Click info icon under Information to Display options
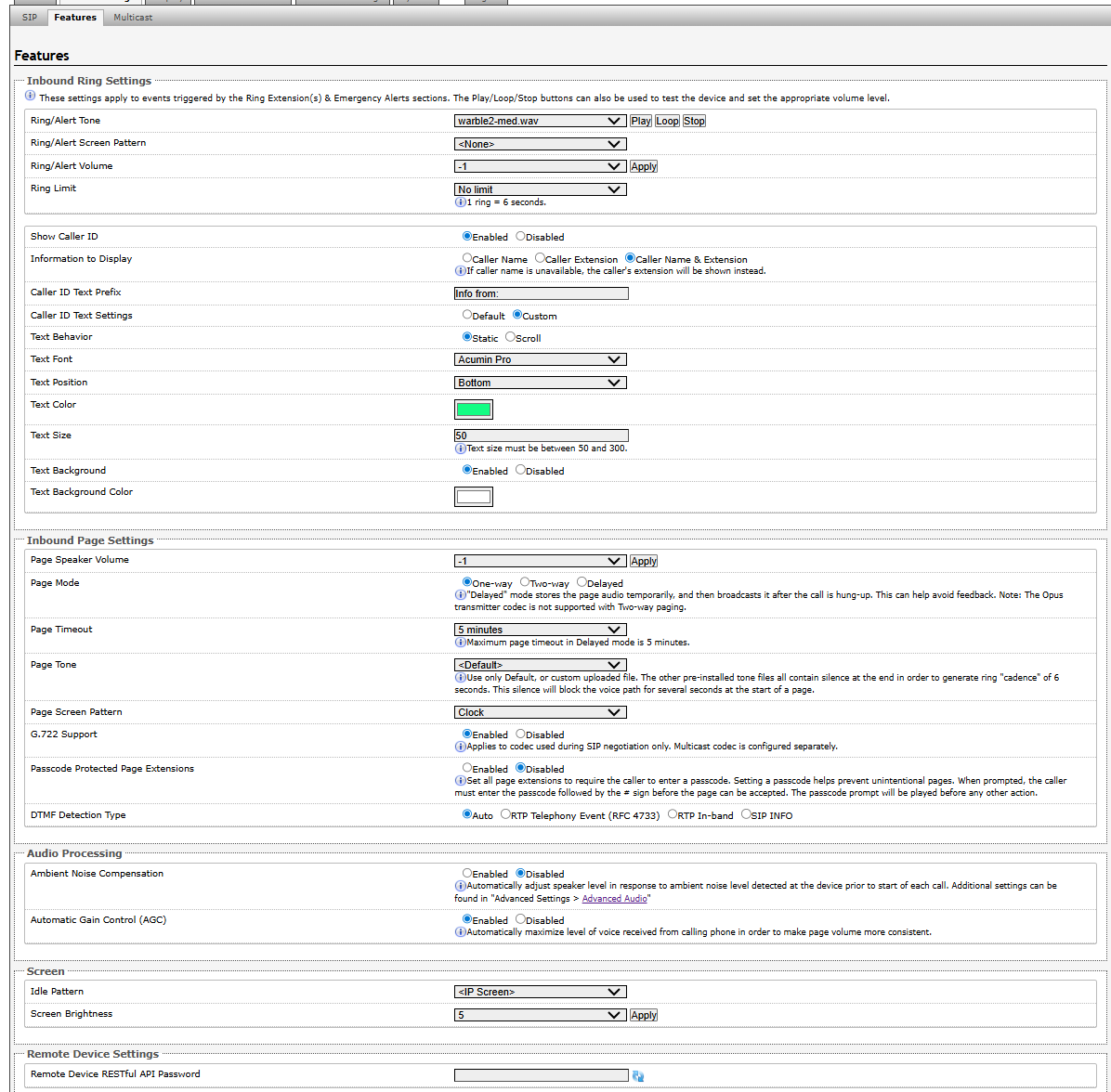 point(460,271)
